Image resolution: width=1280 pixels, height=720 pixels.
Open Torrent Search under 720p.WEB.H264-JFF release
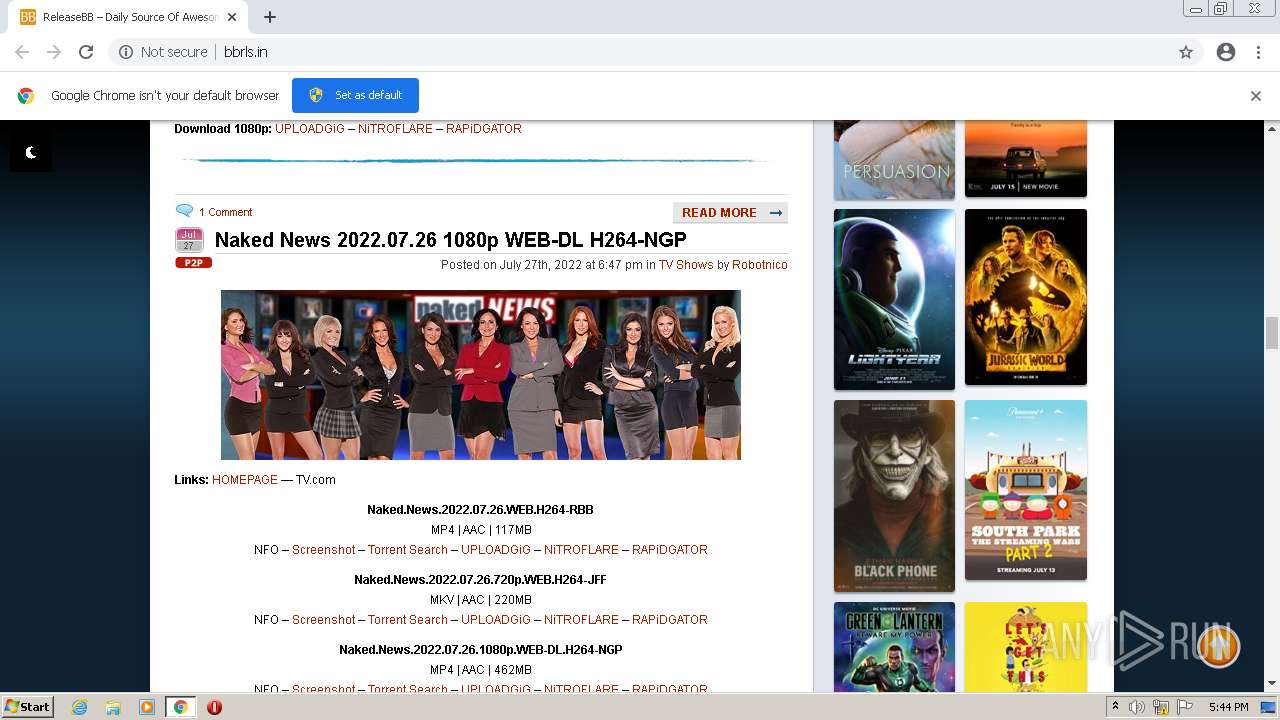pyautogui.click(x=408, y=620)
